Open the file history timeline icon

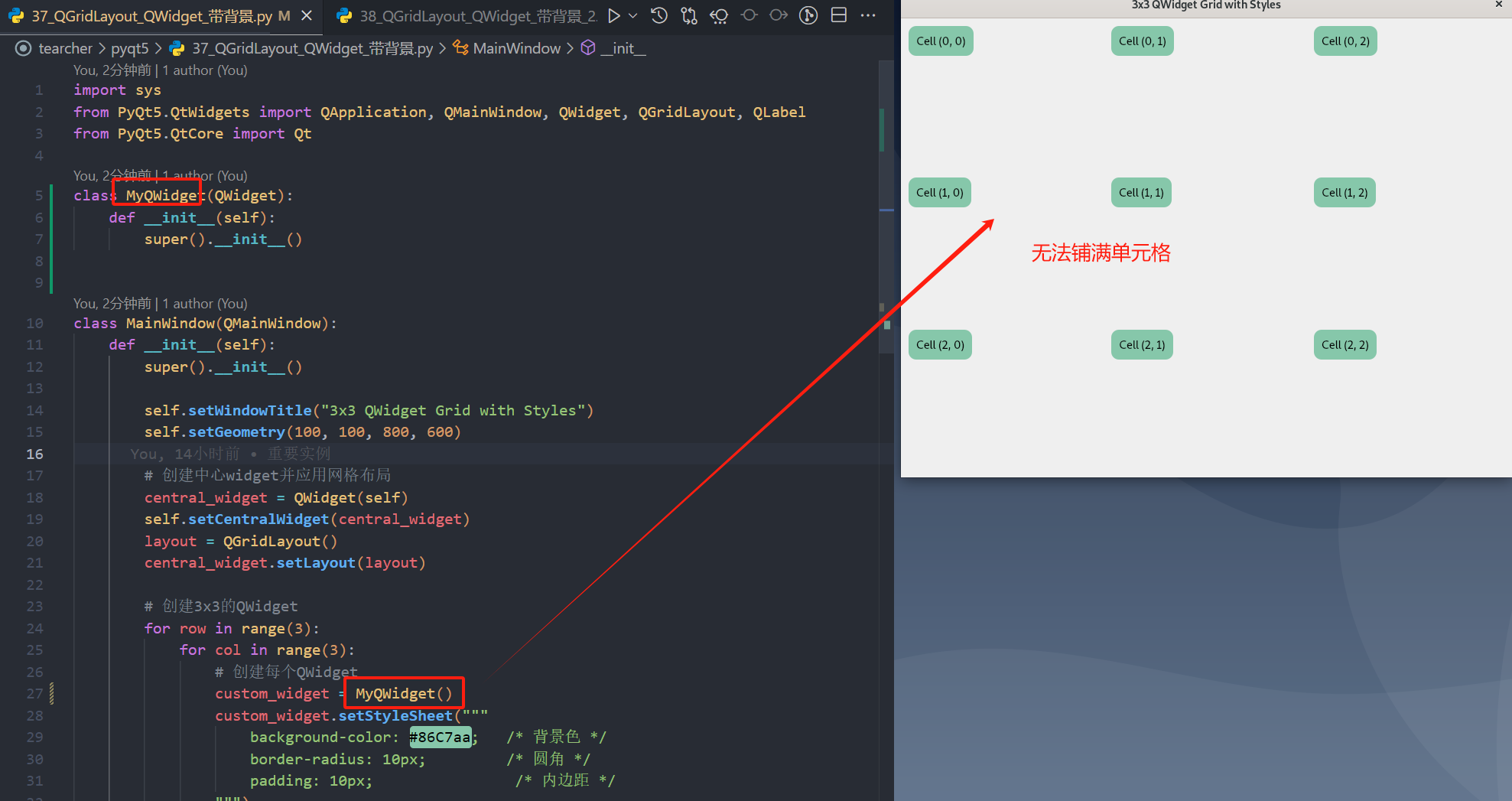pos(659,15)
